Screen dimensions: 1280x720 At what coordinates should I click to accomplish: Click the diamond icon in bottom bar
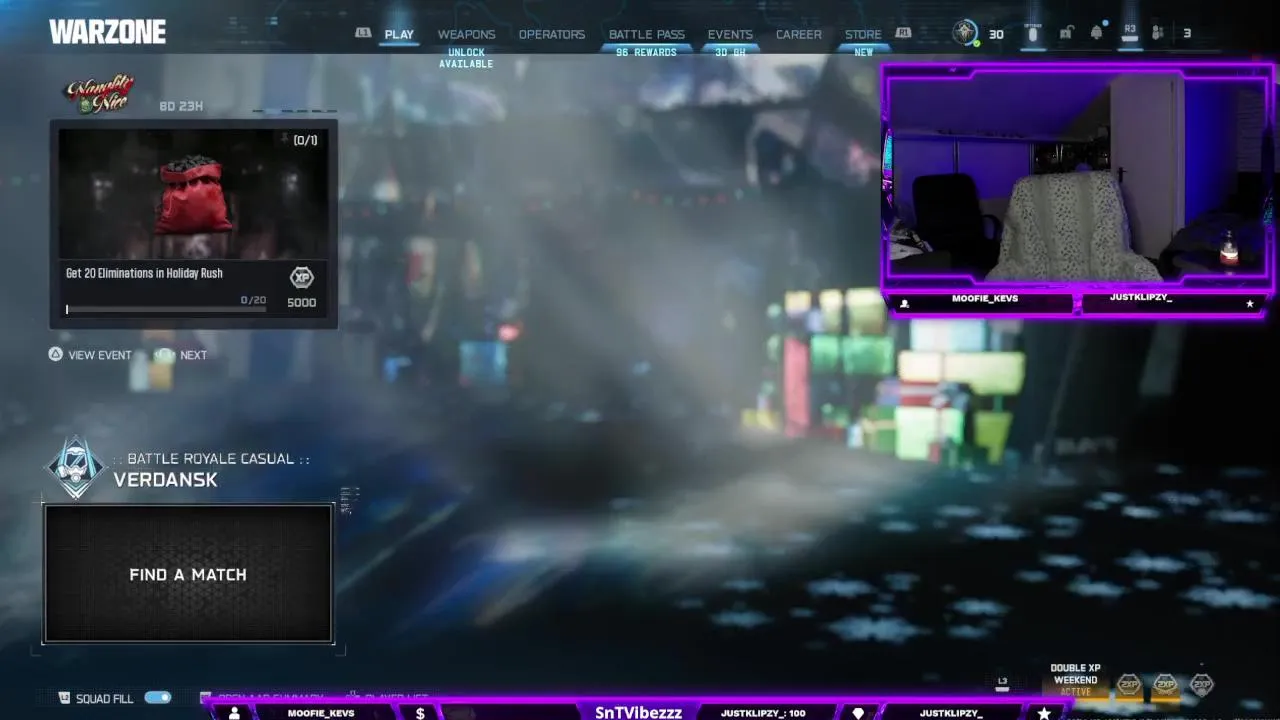click(858, 713)
